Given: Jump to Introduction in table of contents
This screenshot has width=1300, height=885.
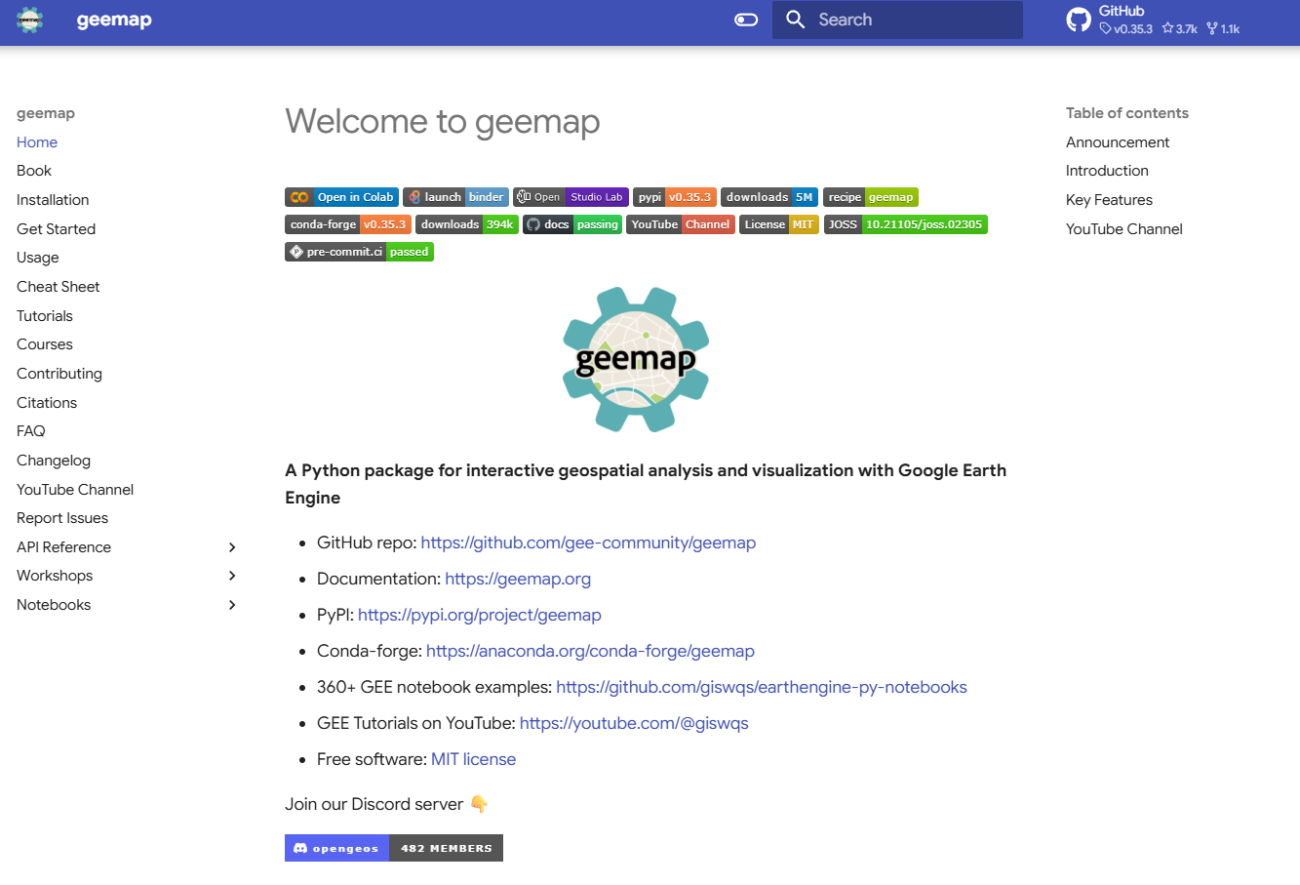Looking at the screenshot, I should [1107, 171].
